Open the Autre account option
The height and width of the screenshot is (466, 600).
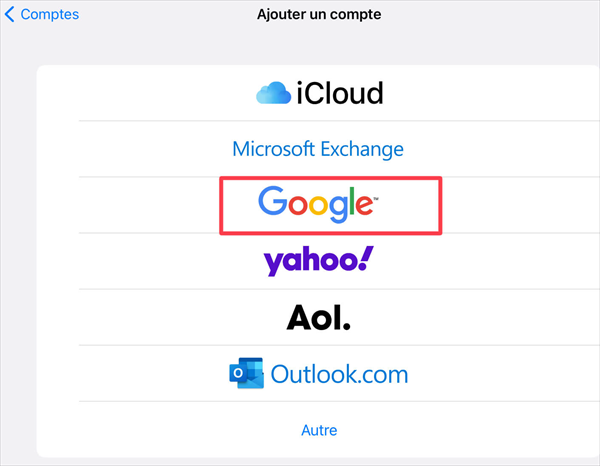pos(319,430)
